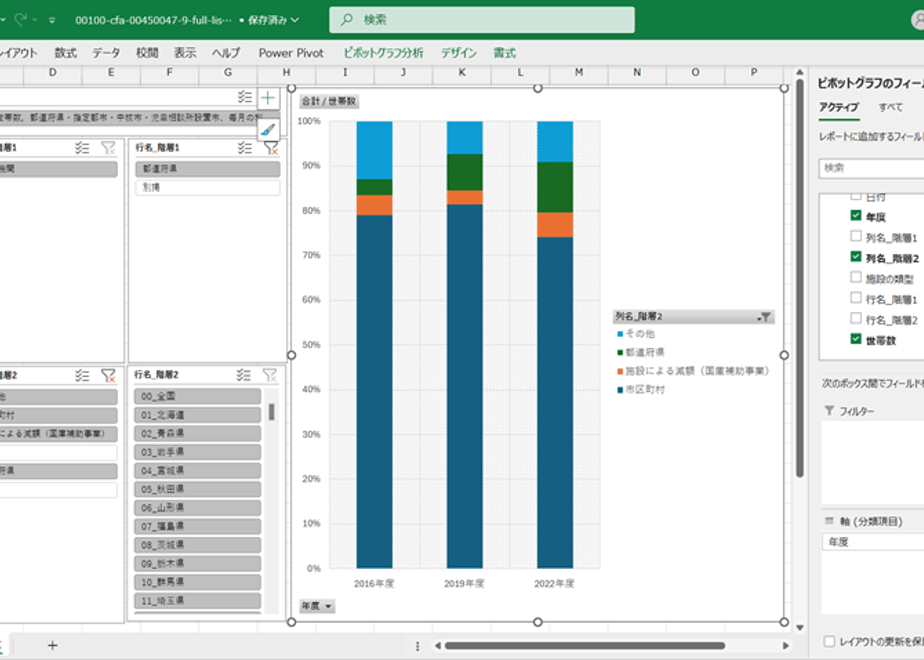Click the chart styles paintbrush button
The height and width of the screenshot is (660, 924).
click(268, 129)
